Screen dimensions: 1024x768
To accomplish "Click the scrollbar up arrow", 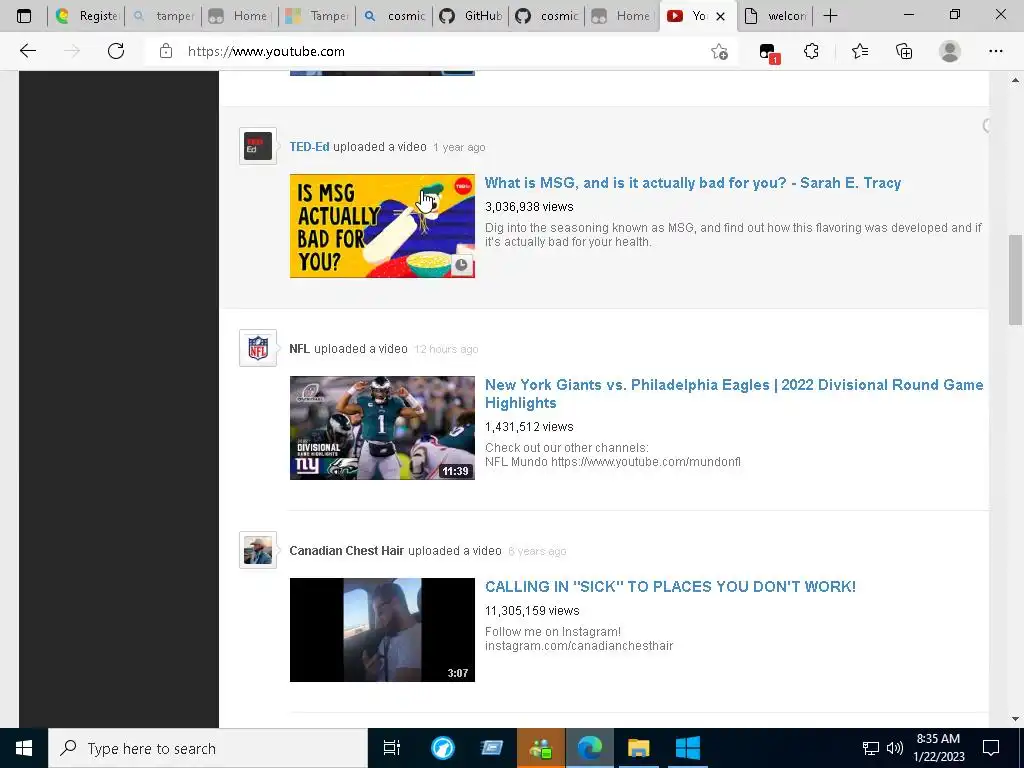I will tap(1015, 80).
